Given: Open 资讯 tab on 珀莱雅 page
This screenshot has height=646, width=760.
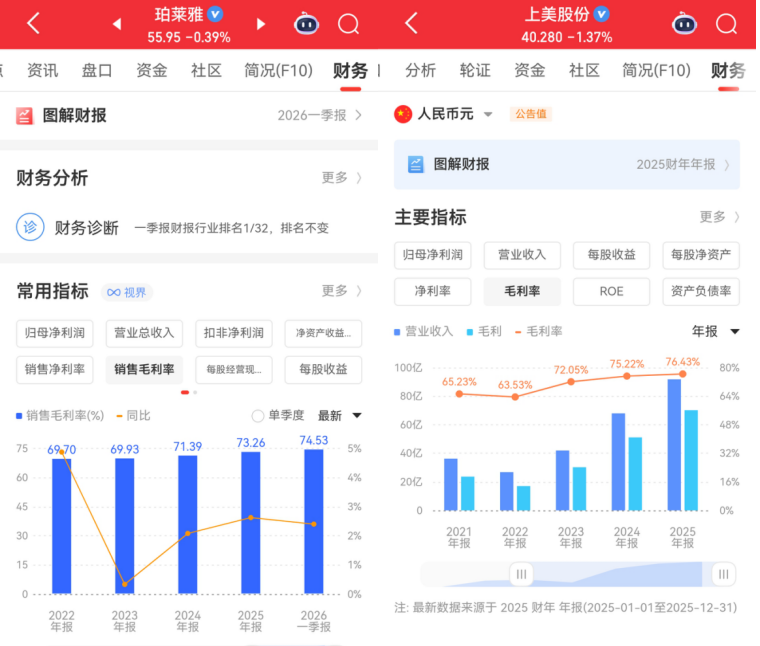Looking at the screenshot, I should coord(43,70).
